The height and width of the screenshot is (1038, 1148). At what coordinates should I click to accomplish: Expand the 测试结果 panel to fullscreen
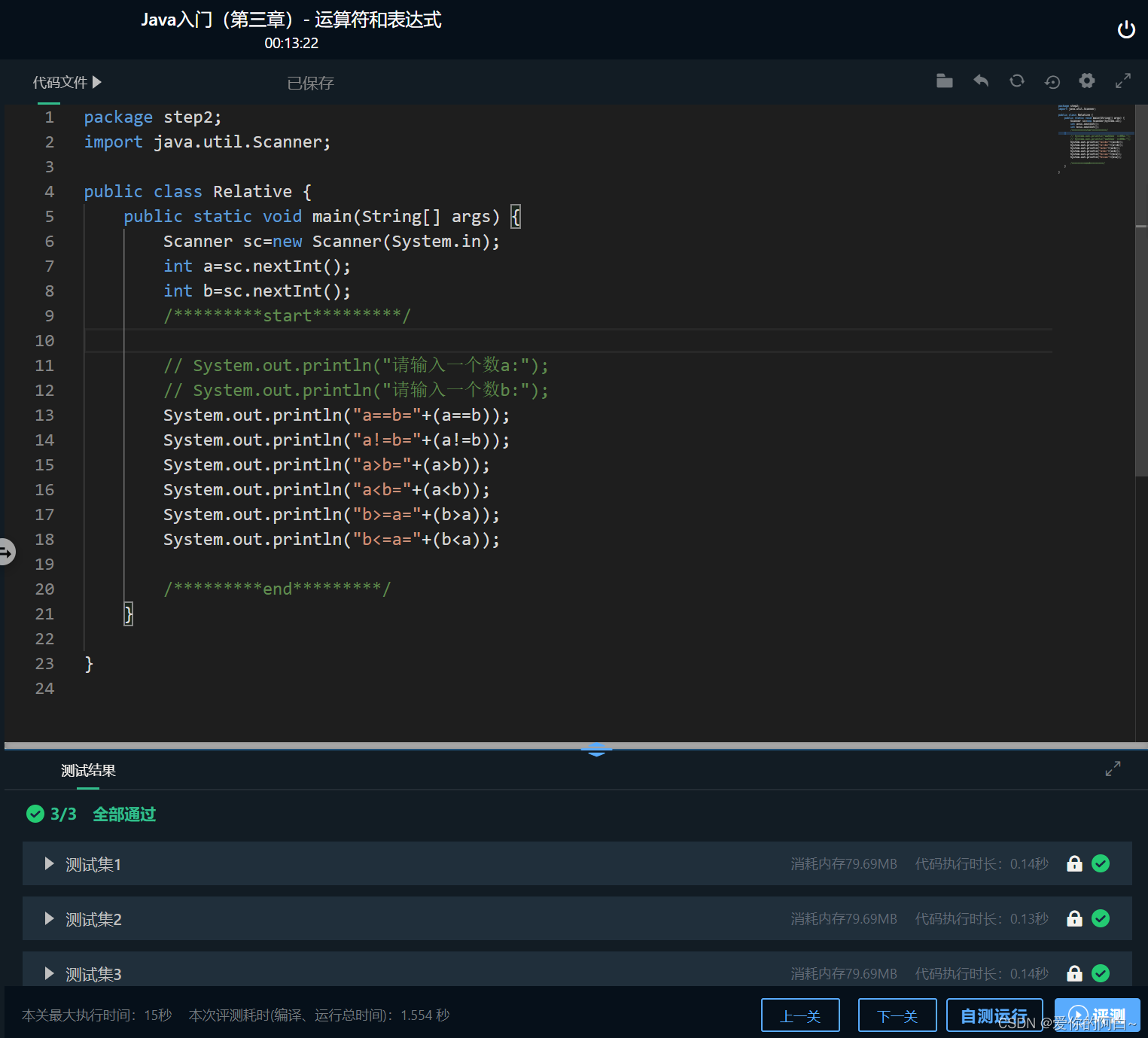click(x=1113, y=769)
